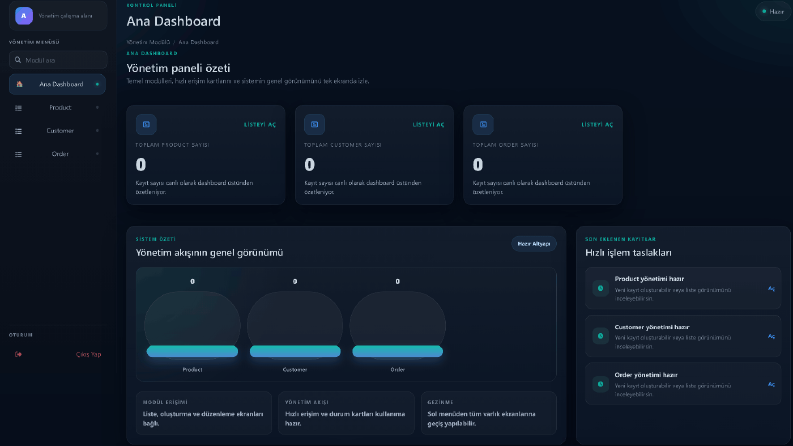Click Aç link for Order yönetimi hazır
This screenshot has width=793, height=446.
pos(771,384)
